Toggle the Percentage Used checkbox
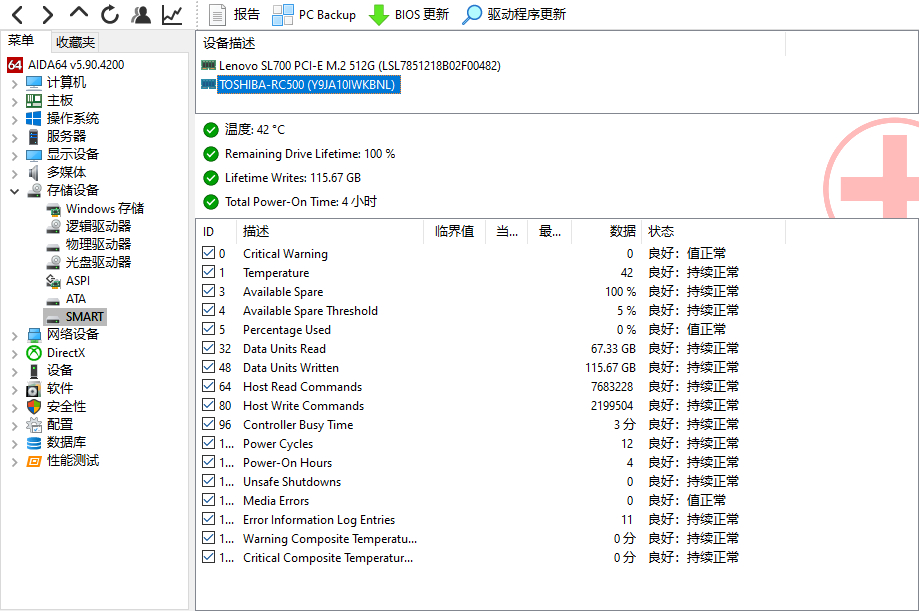Image resolution: width=919 pixels, height=611 pixels. pos(208,328)
